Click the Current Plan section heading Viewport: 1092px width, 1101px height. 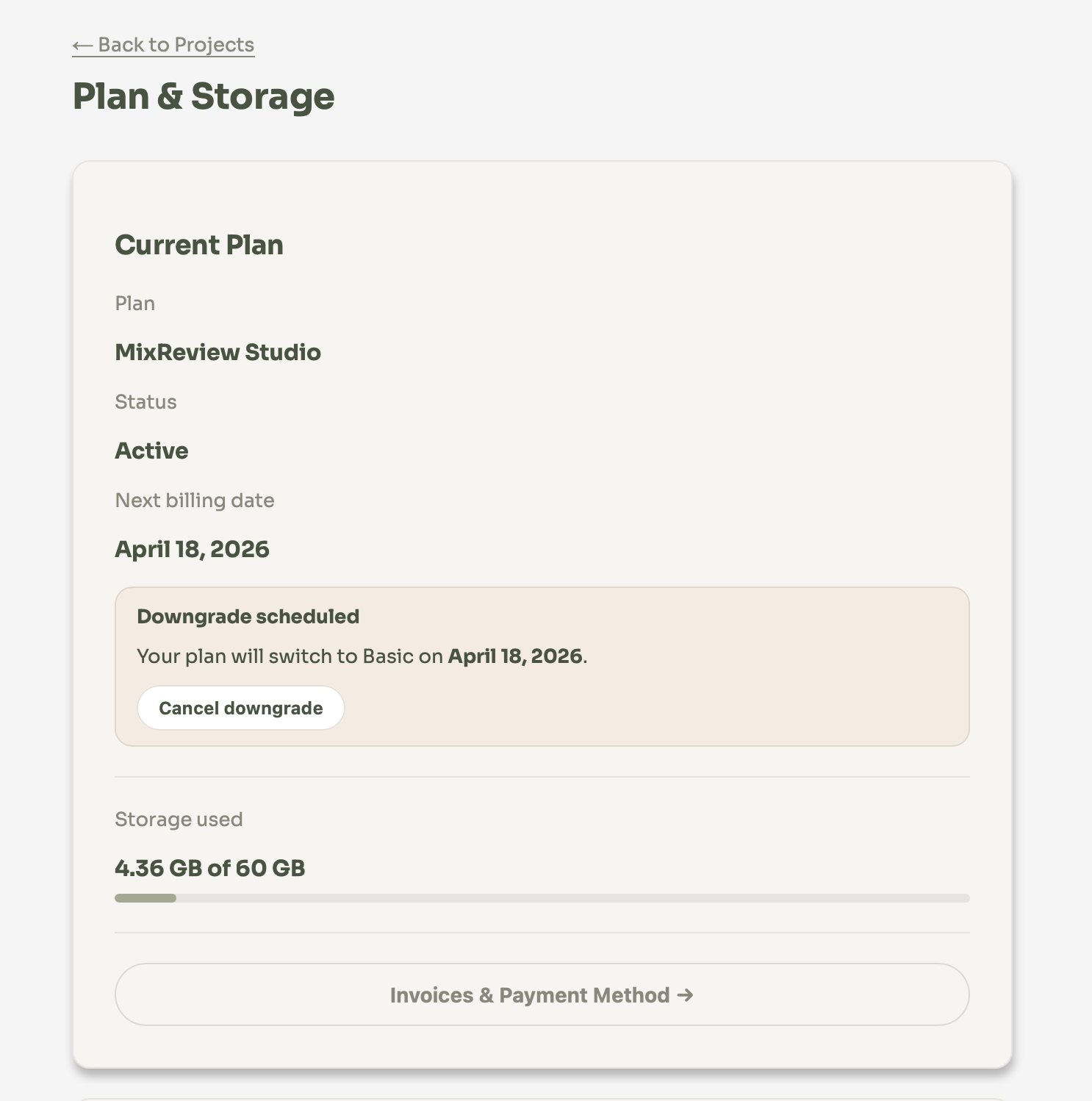(199, 245)
